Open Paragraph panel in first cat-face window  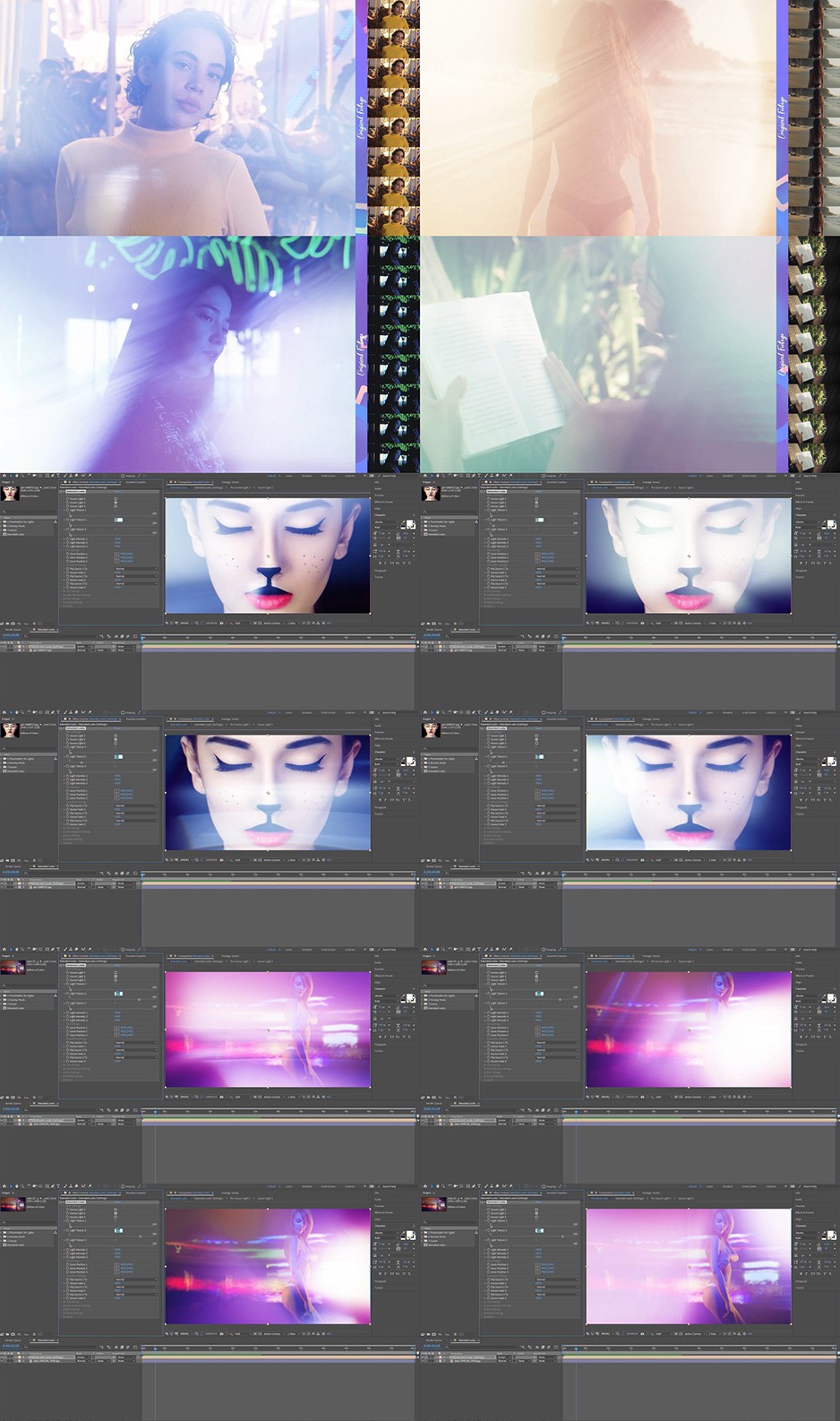pyautogui.click(x=380, y=571)
